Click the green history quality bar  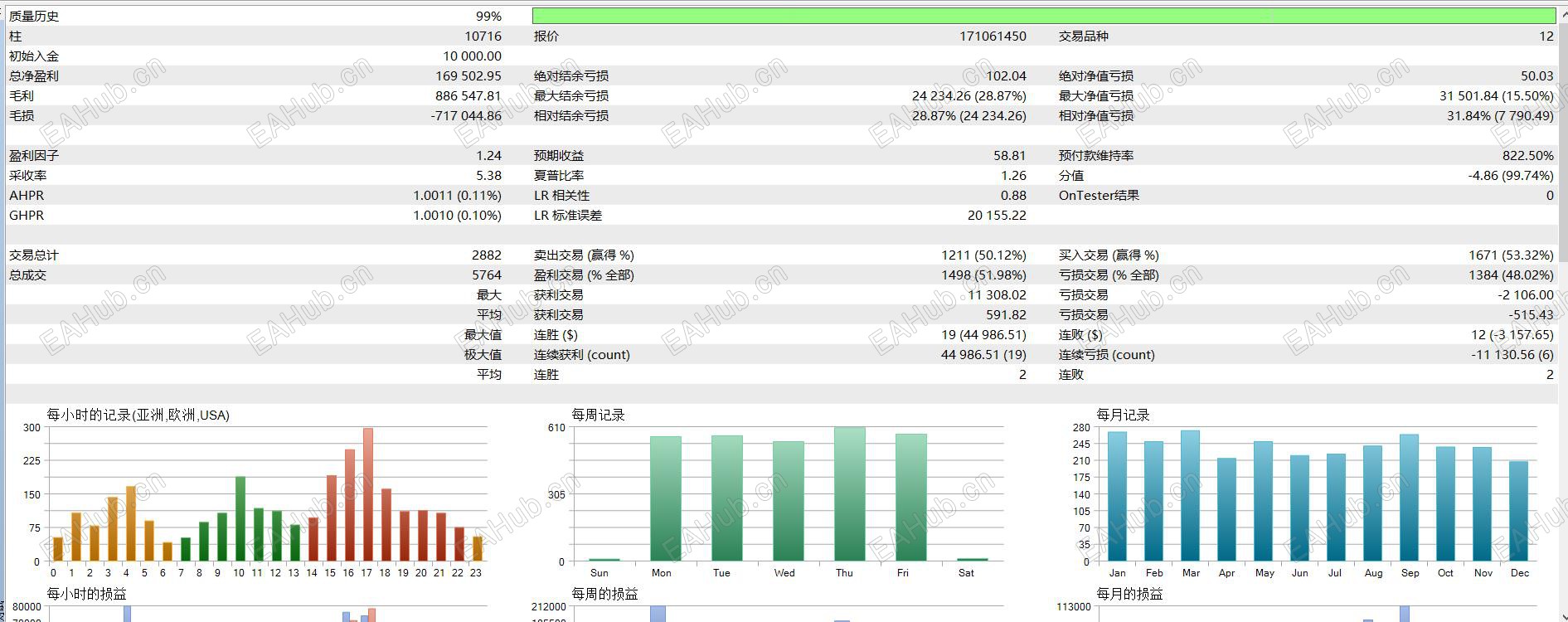1044,16
